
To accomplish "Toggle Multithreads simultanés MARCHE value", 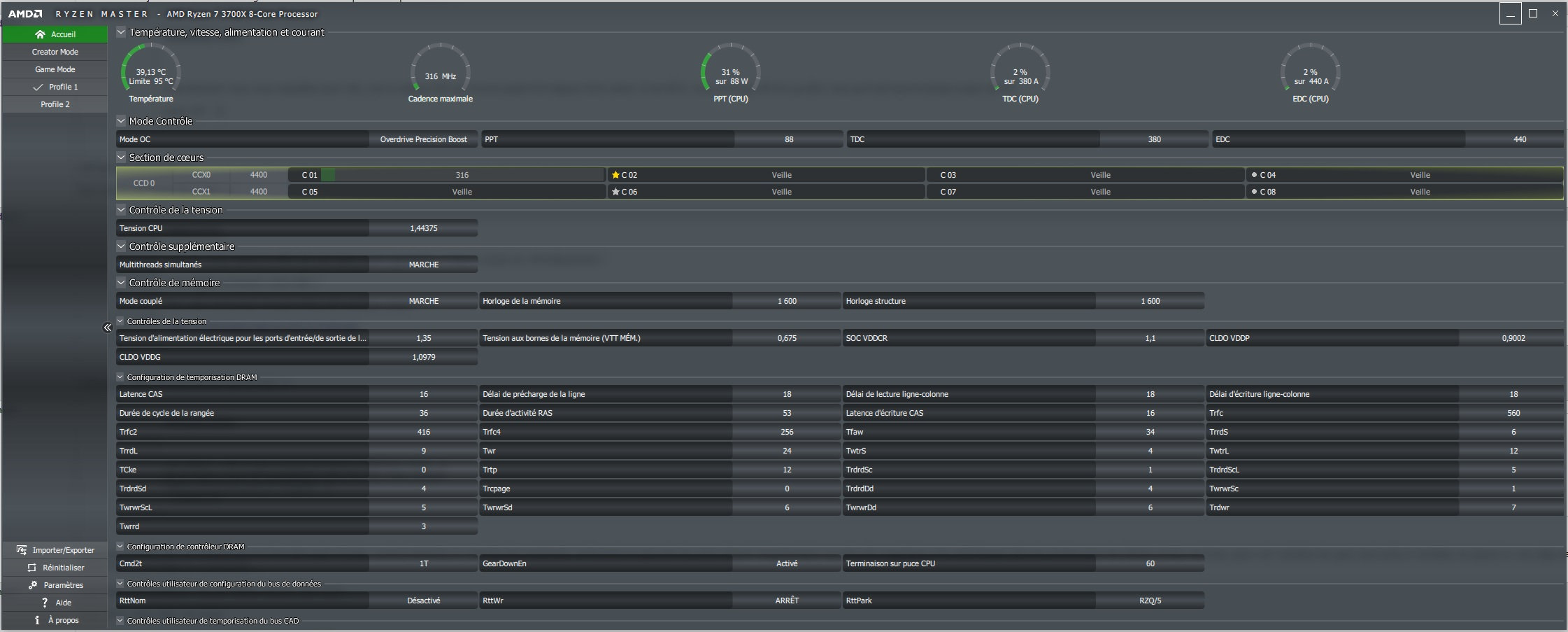I will point(423,265).
